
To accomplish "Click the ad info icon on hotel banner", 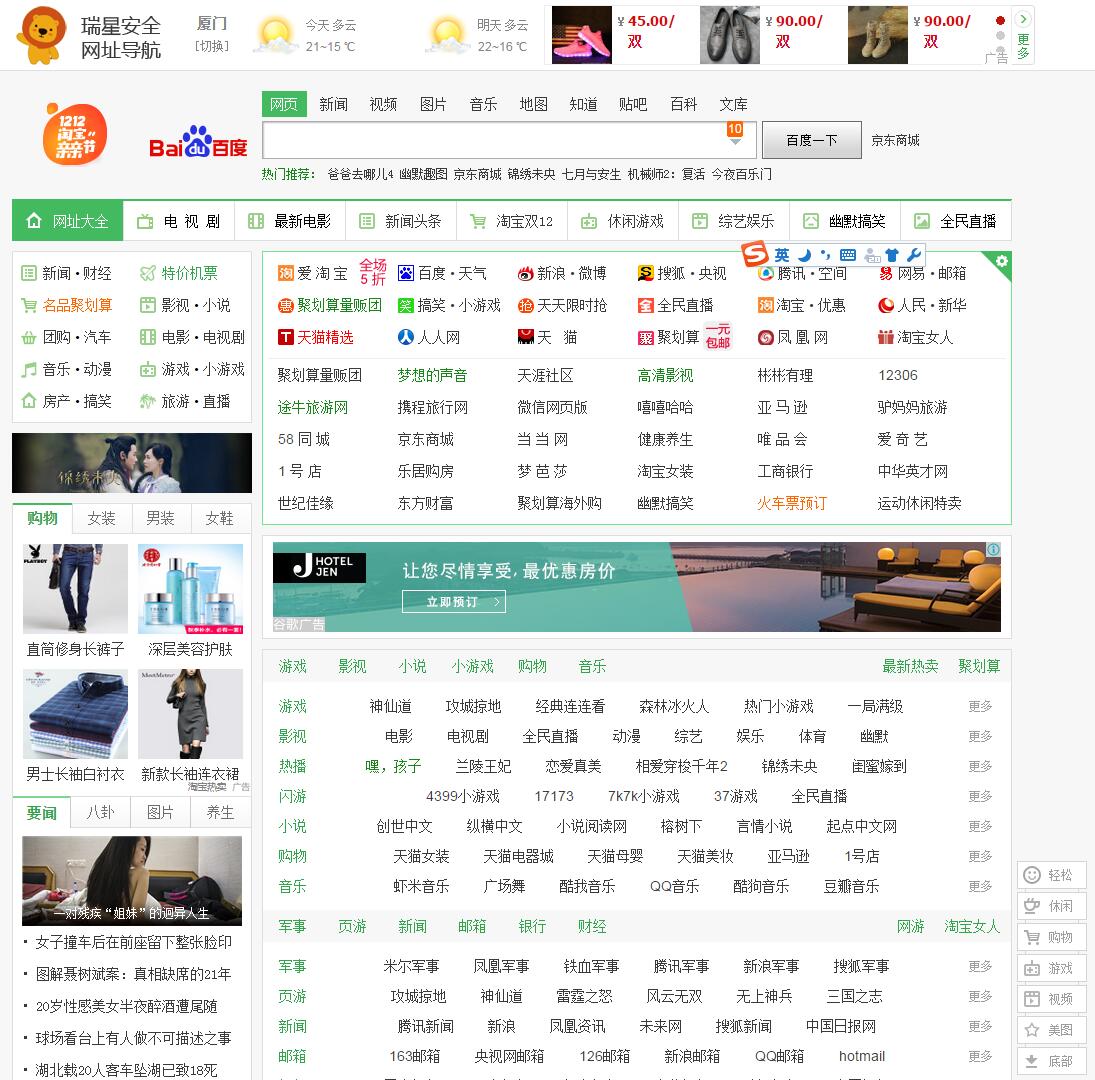I will (x=993, y=549).
